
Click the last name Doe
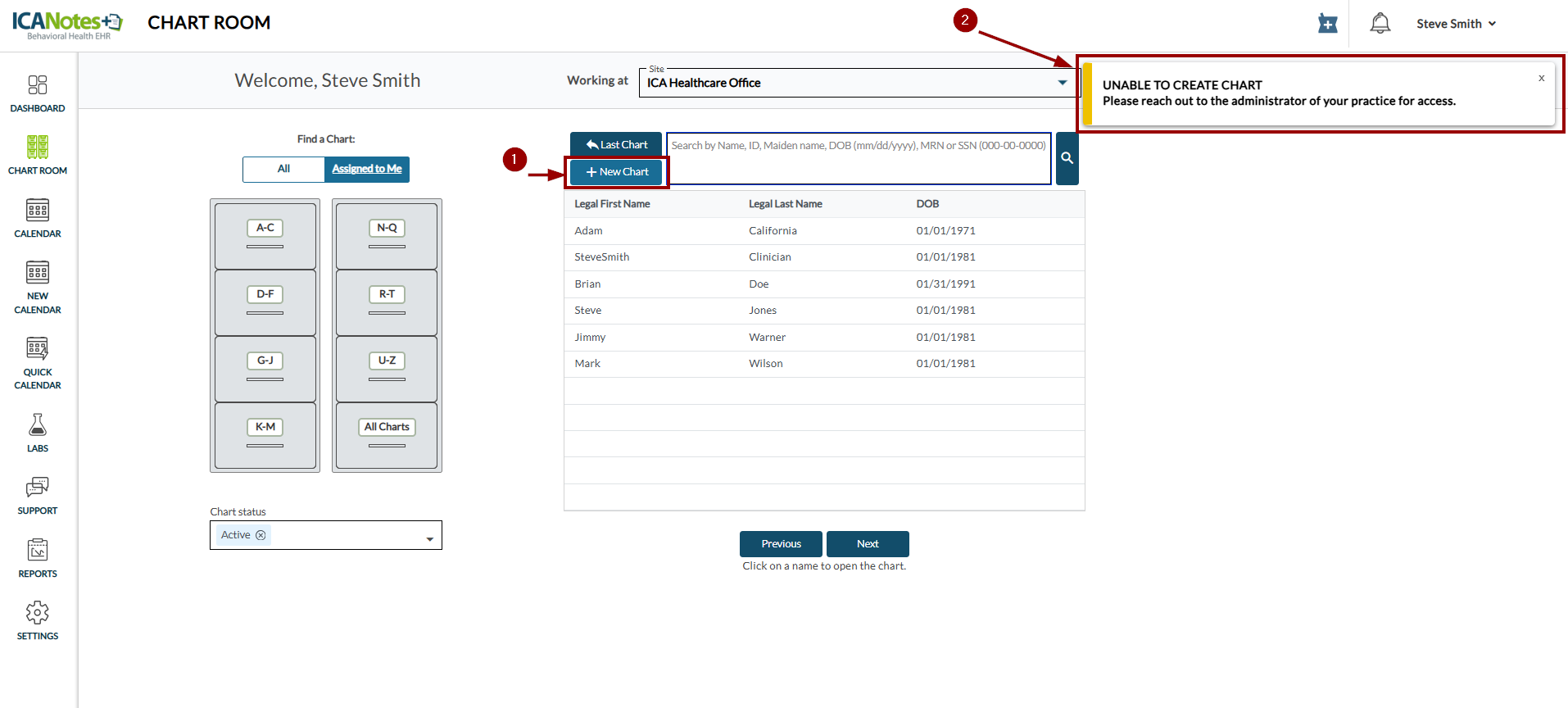coord(759,284)
